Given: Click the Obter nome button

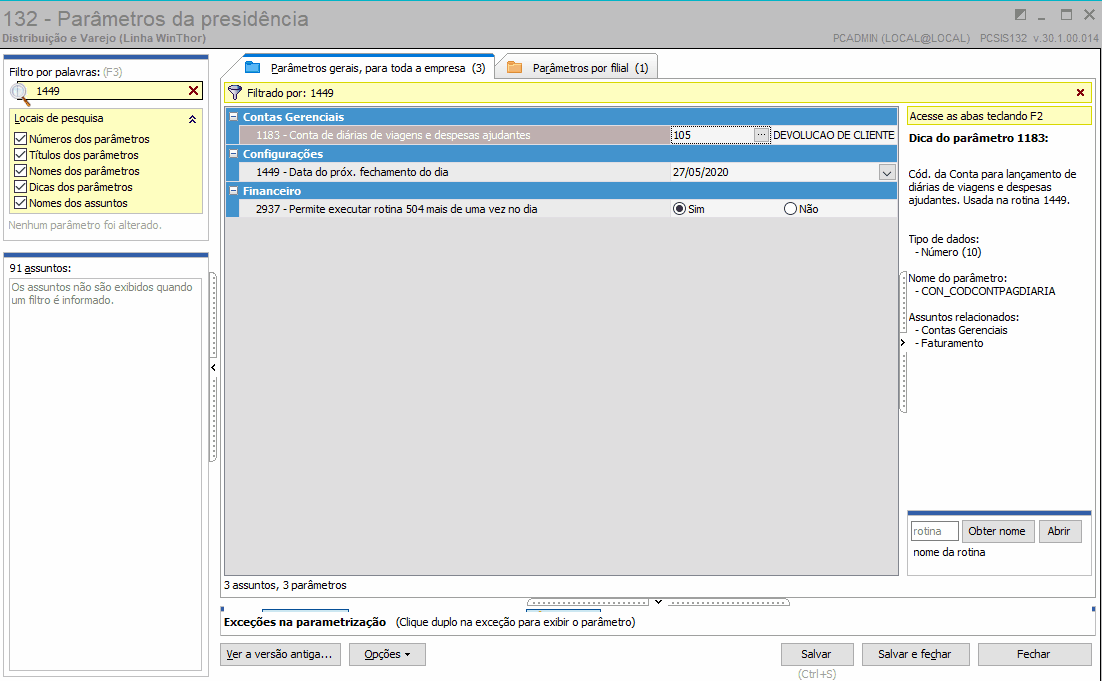Looking at the screenshot, I should click(997, 531).
